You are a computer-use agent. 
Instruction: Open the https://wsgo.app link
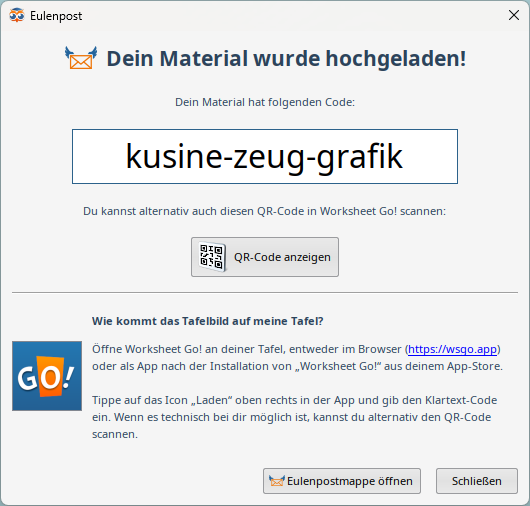(x=452, y=349)
